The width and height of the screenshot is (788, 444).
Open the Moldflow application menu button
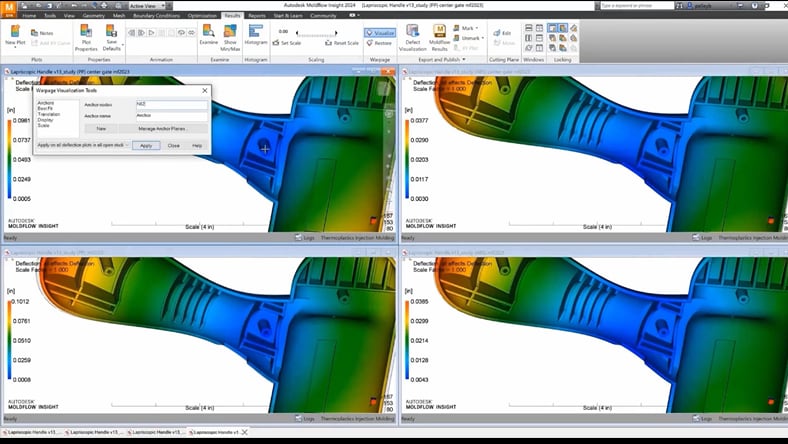9,8
